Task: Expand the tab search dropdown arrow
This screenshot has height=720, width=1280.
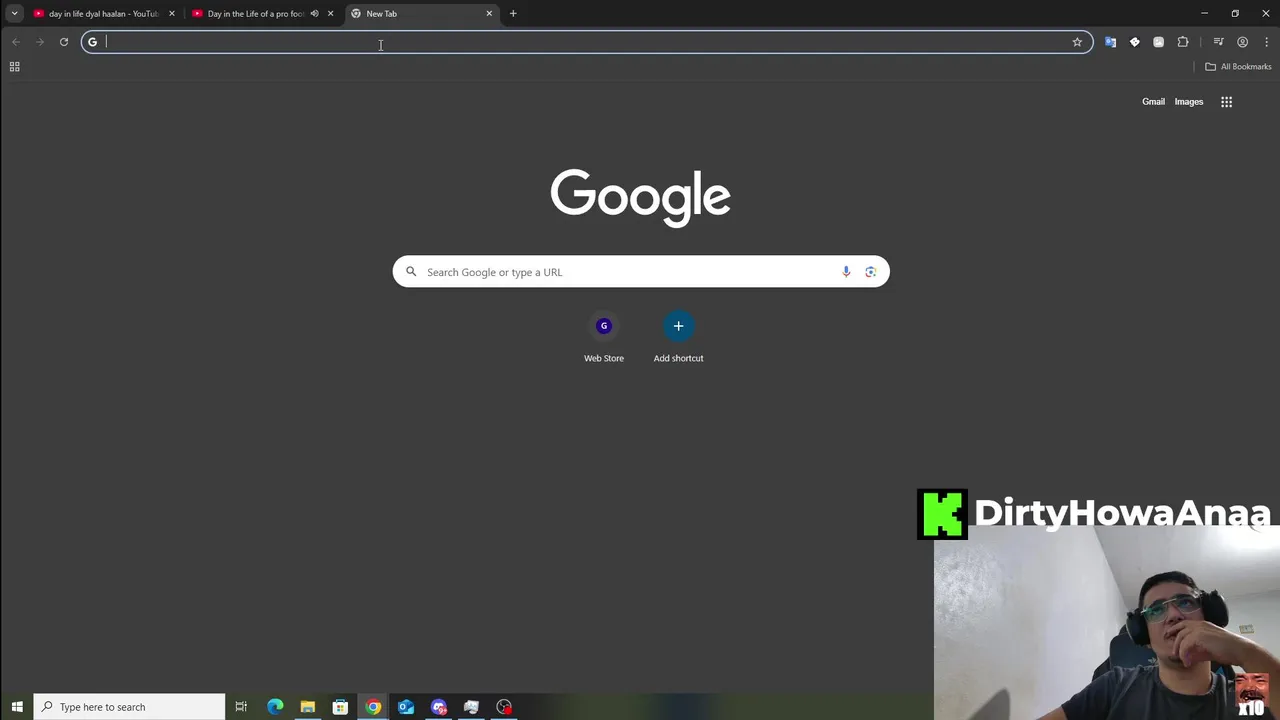Action: coord(14,13)
